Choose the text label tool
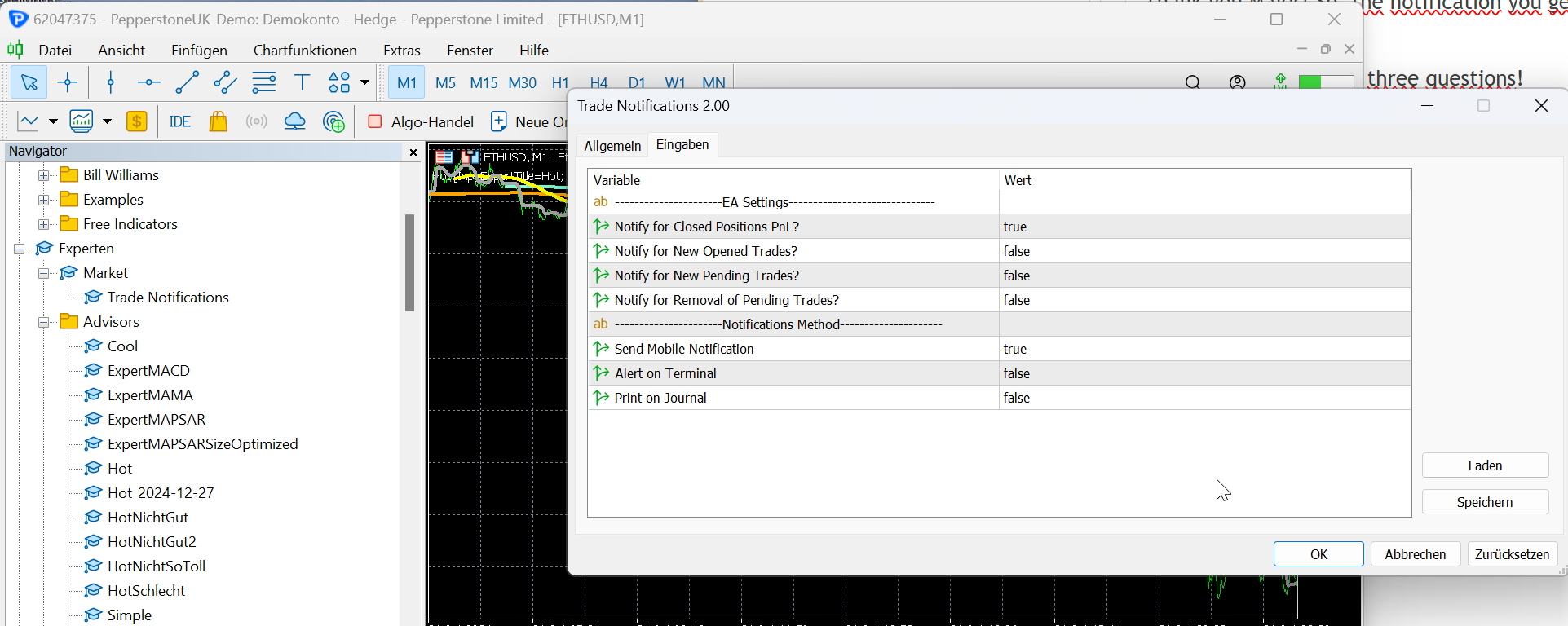 (x=302, y=82)
